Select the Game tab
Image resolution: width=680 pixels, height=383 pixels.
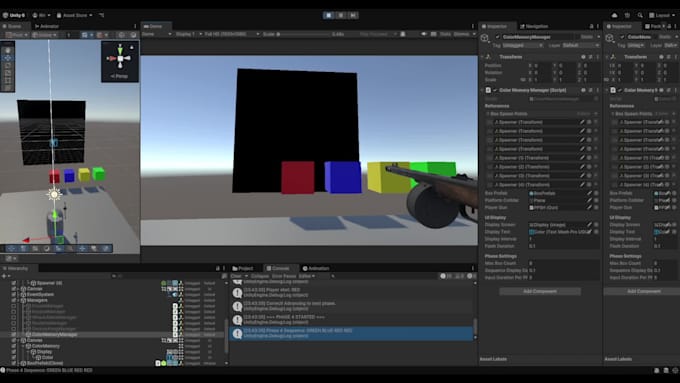(156, 26)
